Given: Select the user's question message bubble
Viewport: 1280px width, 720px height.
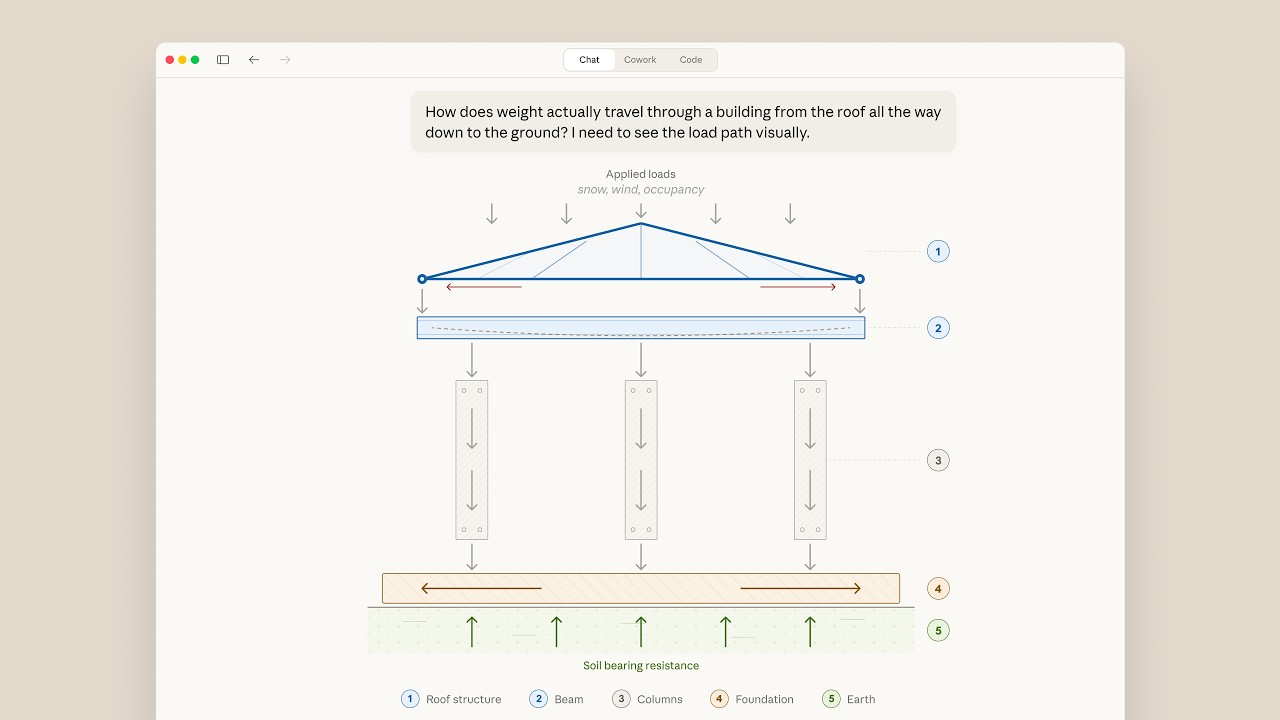Looking at the screenshot, I should (683, 122).
